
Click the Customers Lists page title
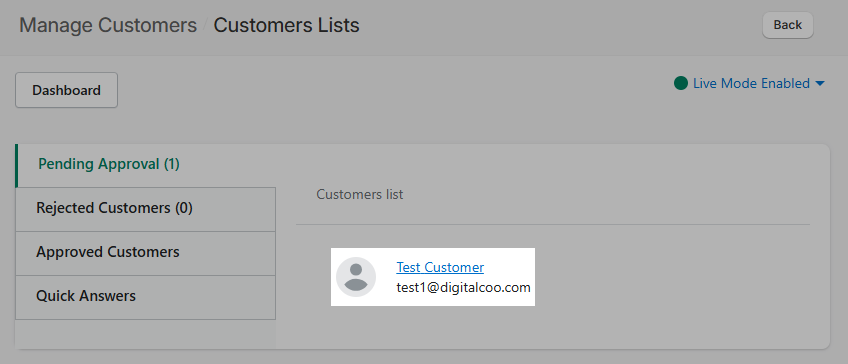[286, 25]
